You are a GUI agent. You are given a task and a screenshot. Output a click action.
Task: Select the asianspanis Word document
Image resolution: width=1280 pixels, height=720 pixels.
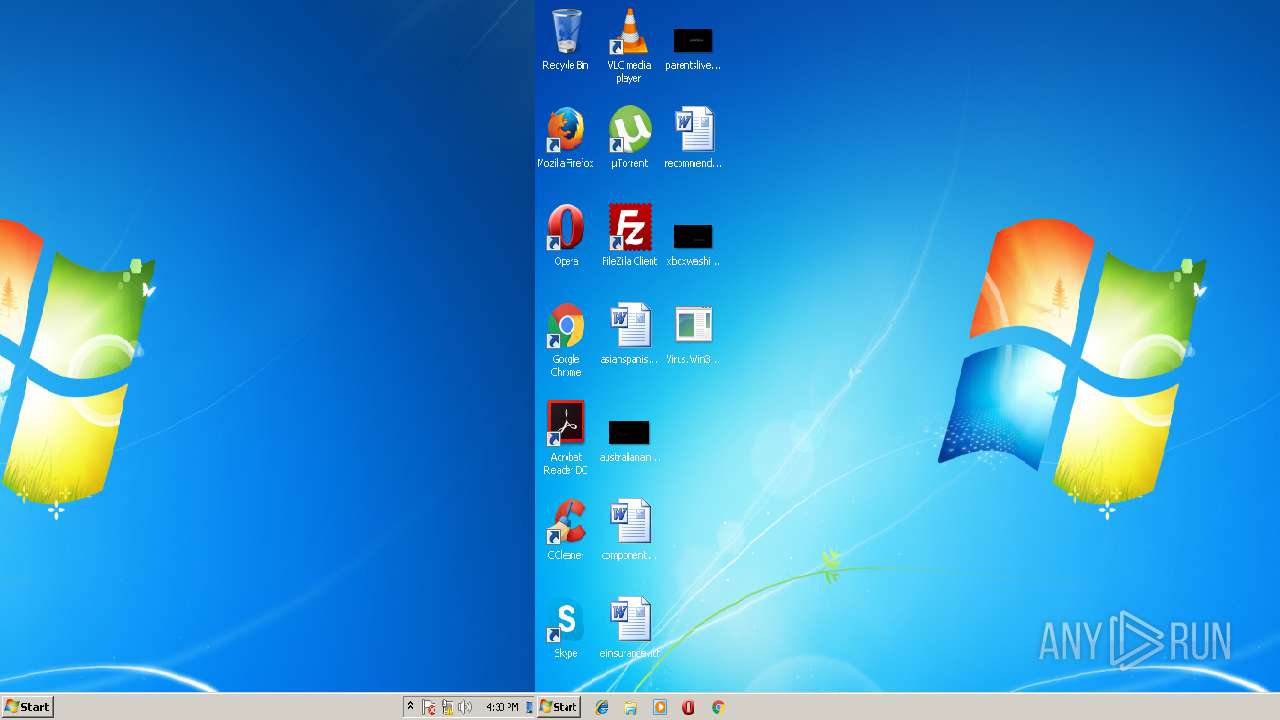[629, 334]
